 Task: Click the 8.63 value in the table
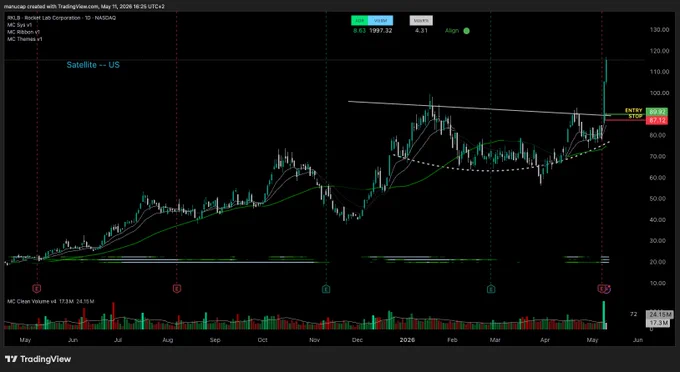[x=359, y=30]
